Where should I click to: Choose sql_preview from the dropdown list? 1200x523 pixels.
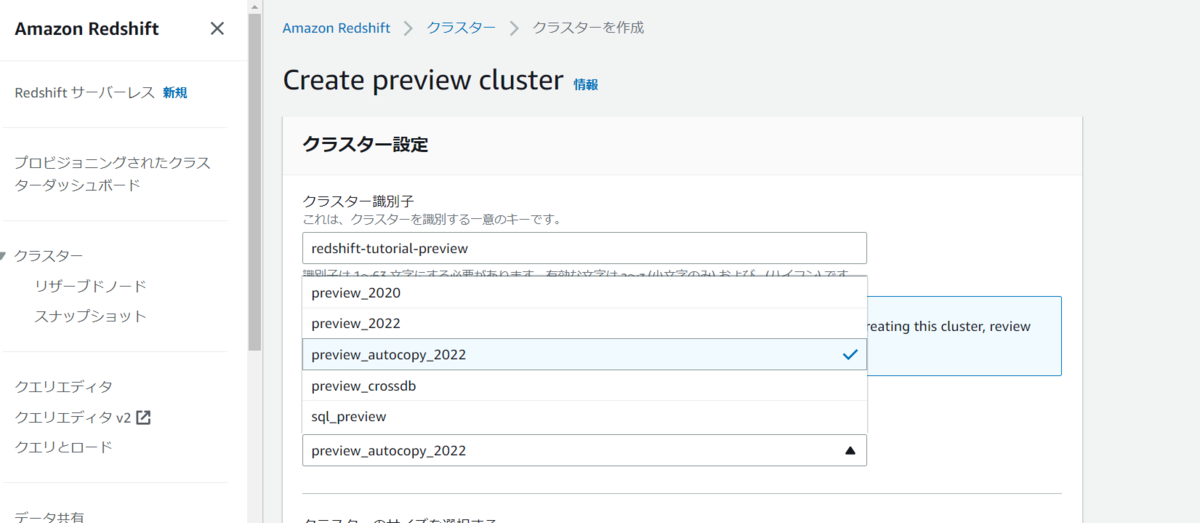coord(584,416)
